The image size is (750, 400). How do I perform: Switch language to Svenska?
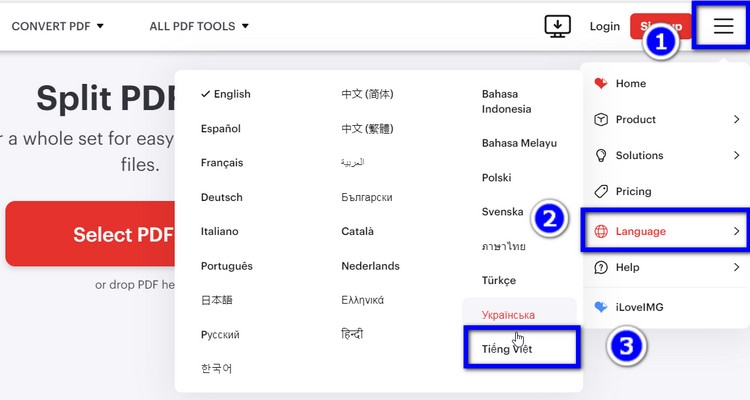[x=503, y=211]
